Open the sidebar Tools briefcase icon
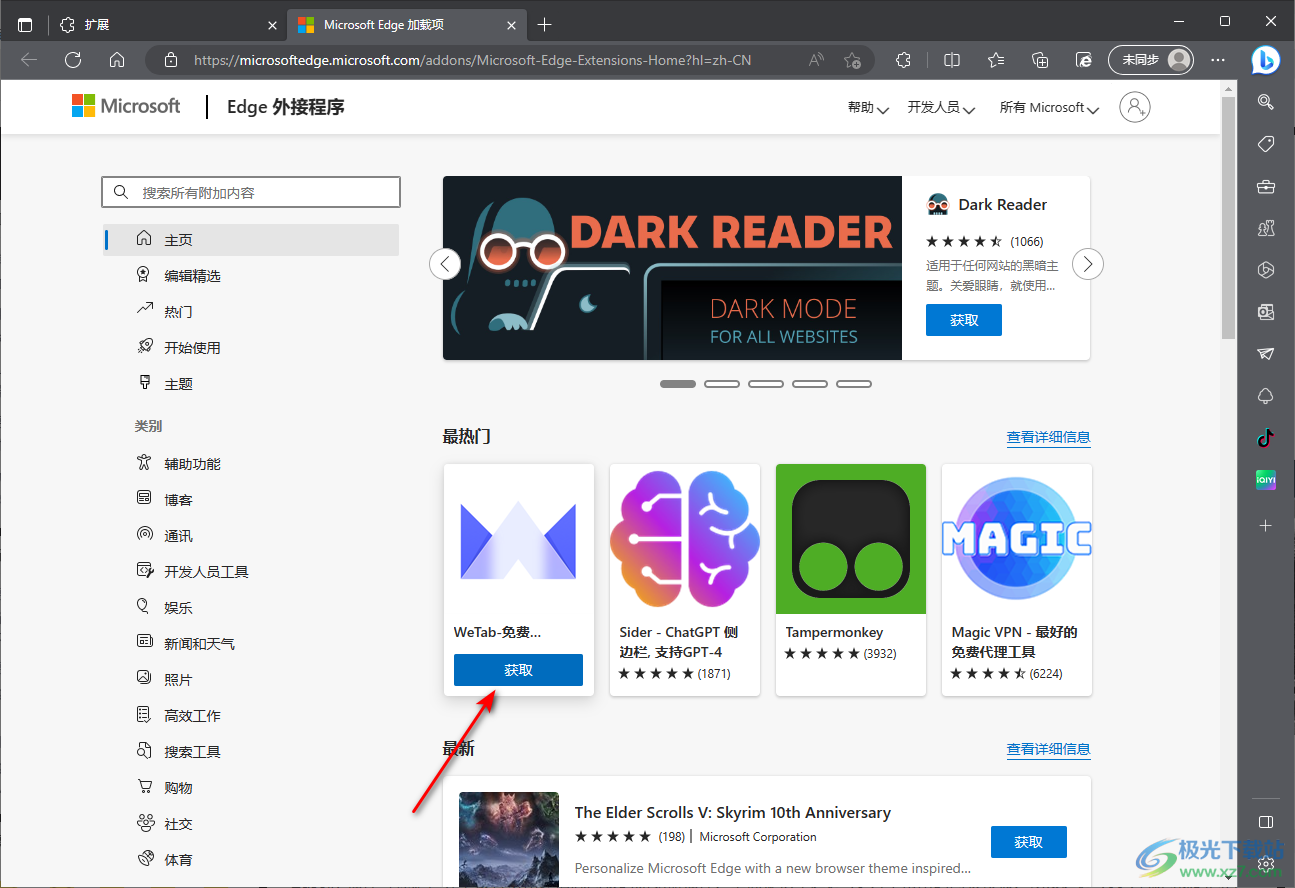This screenshot has width=1295, height=888. click(1266, 186)
